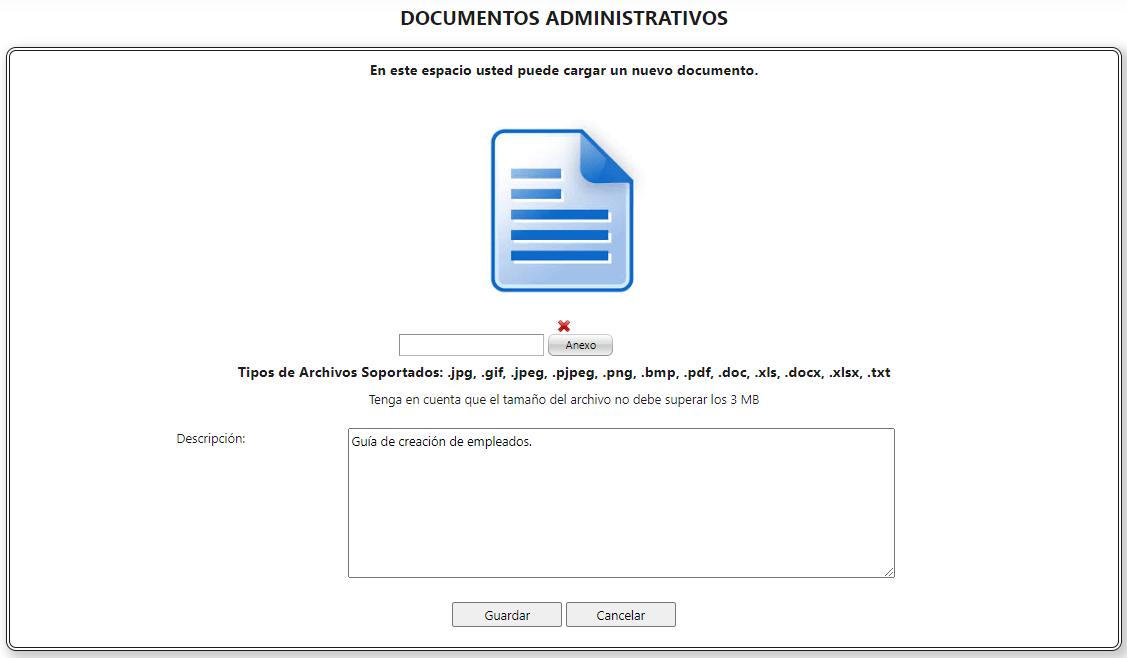
Task: Click the 'cargar un nuevo documento' instruction text
Action: 564,70
